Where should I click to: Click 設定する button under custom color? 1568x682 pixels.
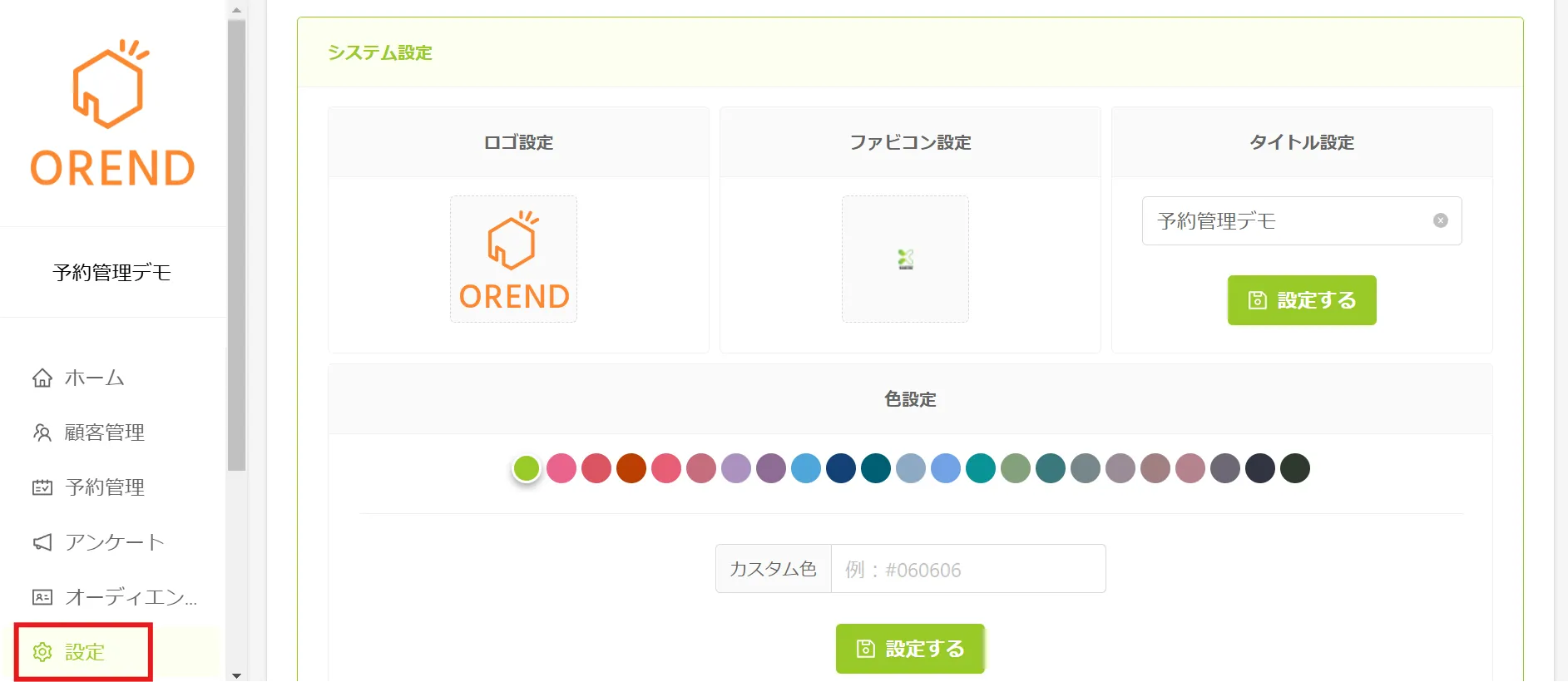[x=910, y=649]
